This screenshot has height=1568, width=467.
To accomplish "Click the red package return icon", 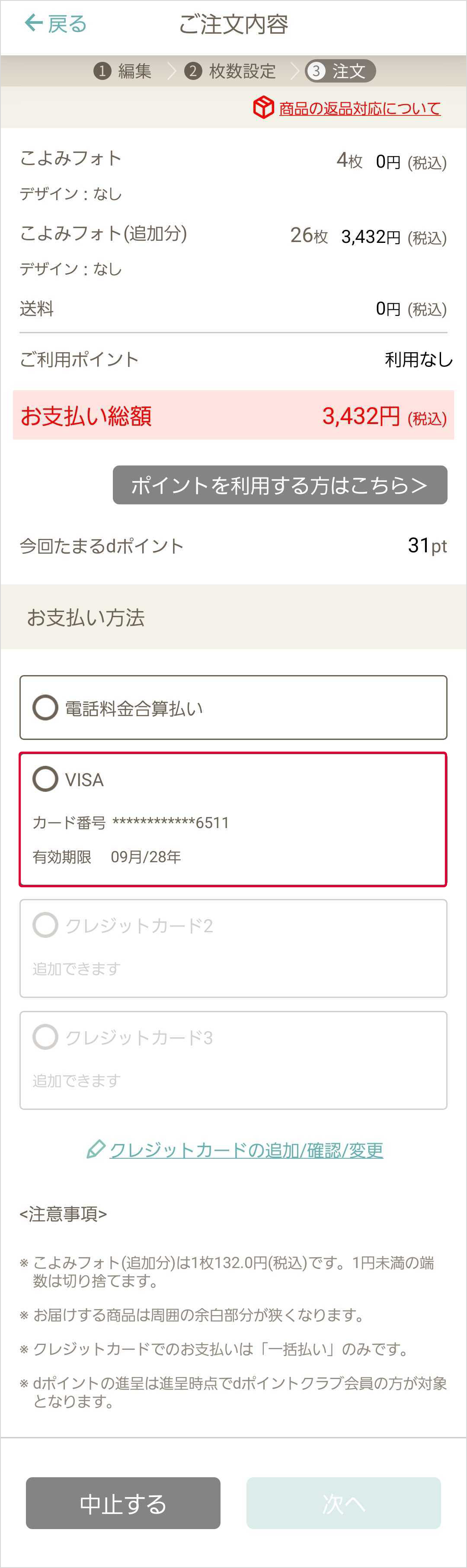I will [264, 108].
